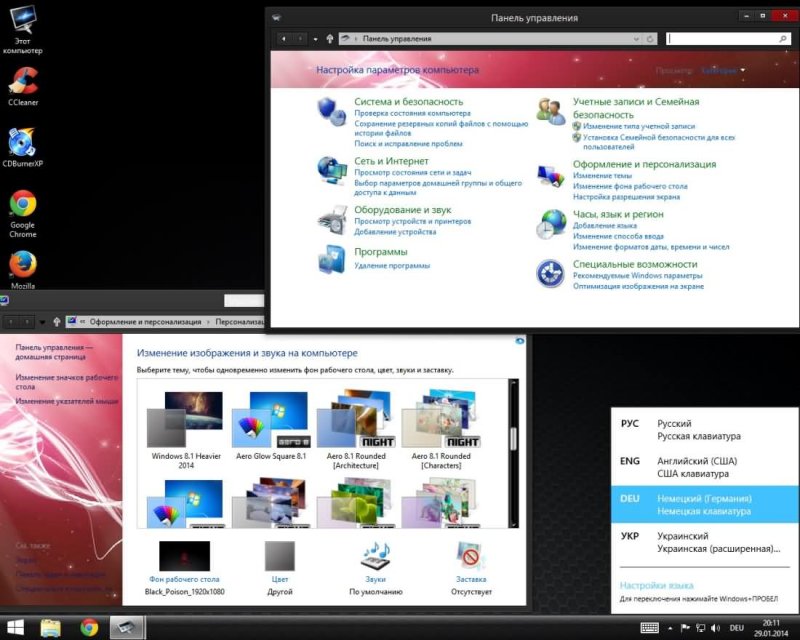Open the Категория view dropdown
Screen dimensions: 800x640
click(723, 70)
